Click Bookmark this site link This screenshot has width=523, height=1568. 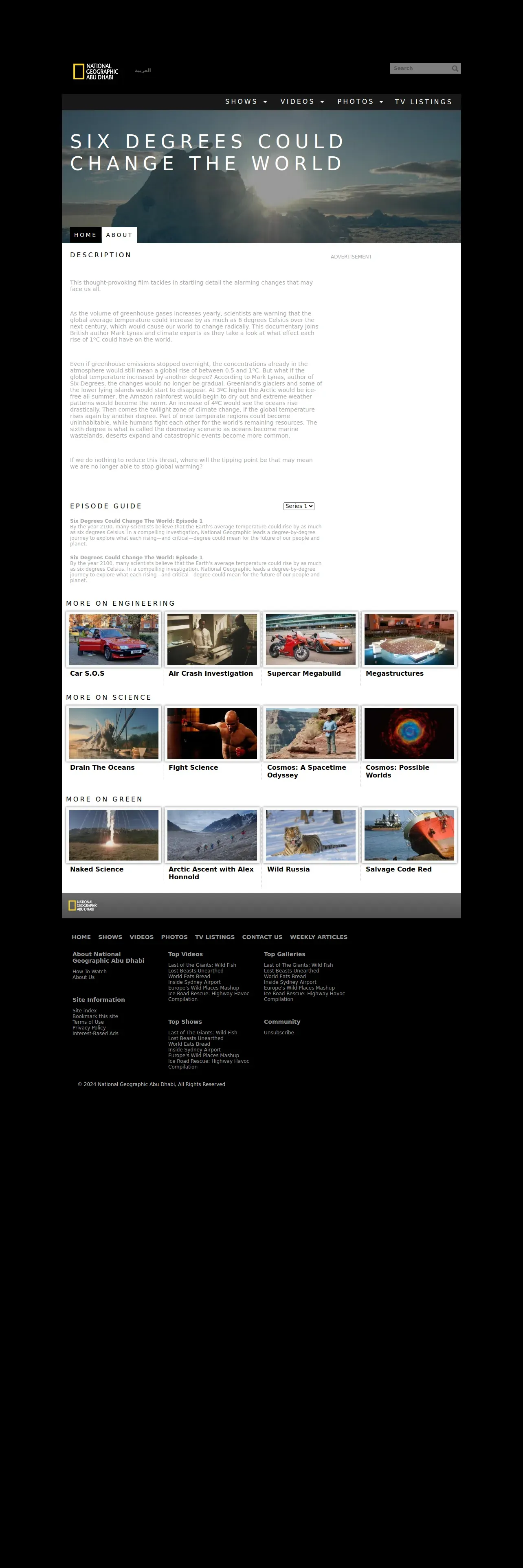[95, 1016]
